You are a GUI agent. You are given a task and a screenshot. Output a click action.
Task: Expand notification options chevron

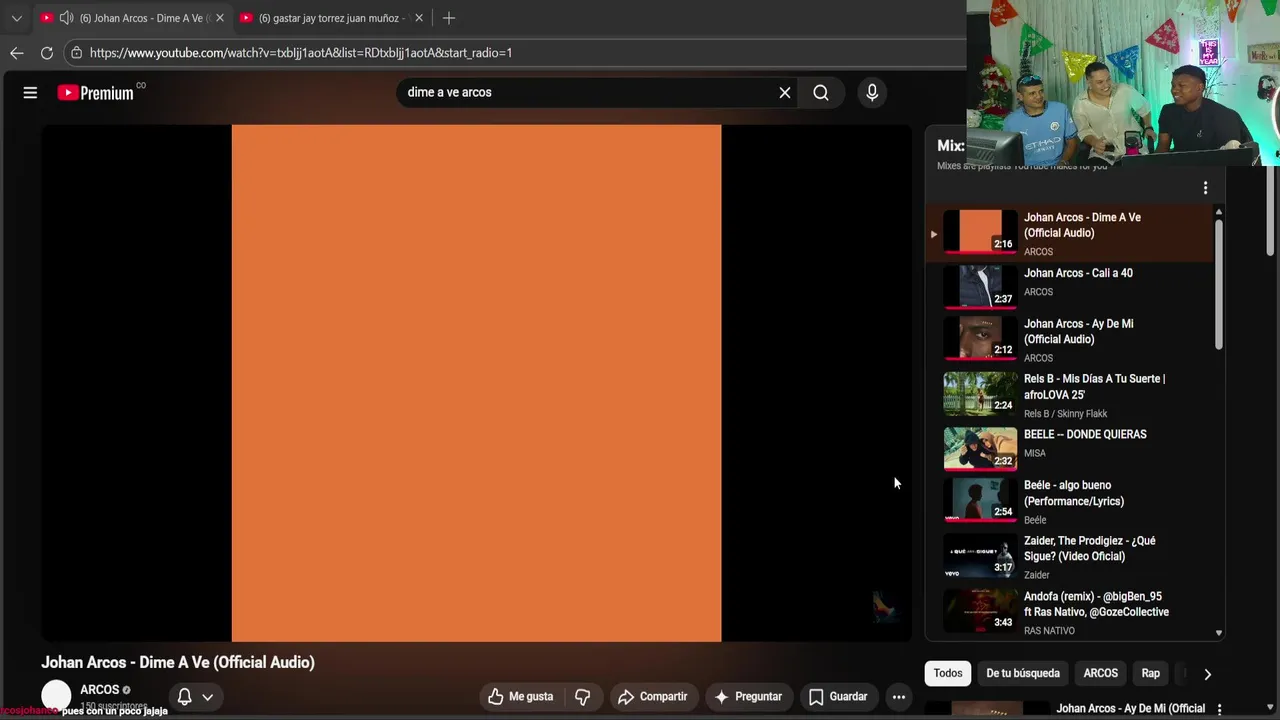point(208,697)
